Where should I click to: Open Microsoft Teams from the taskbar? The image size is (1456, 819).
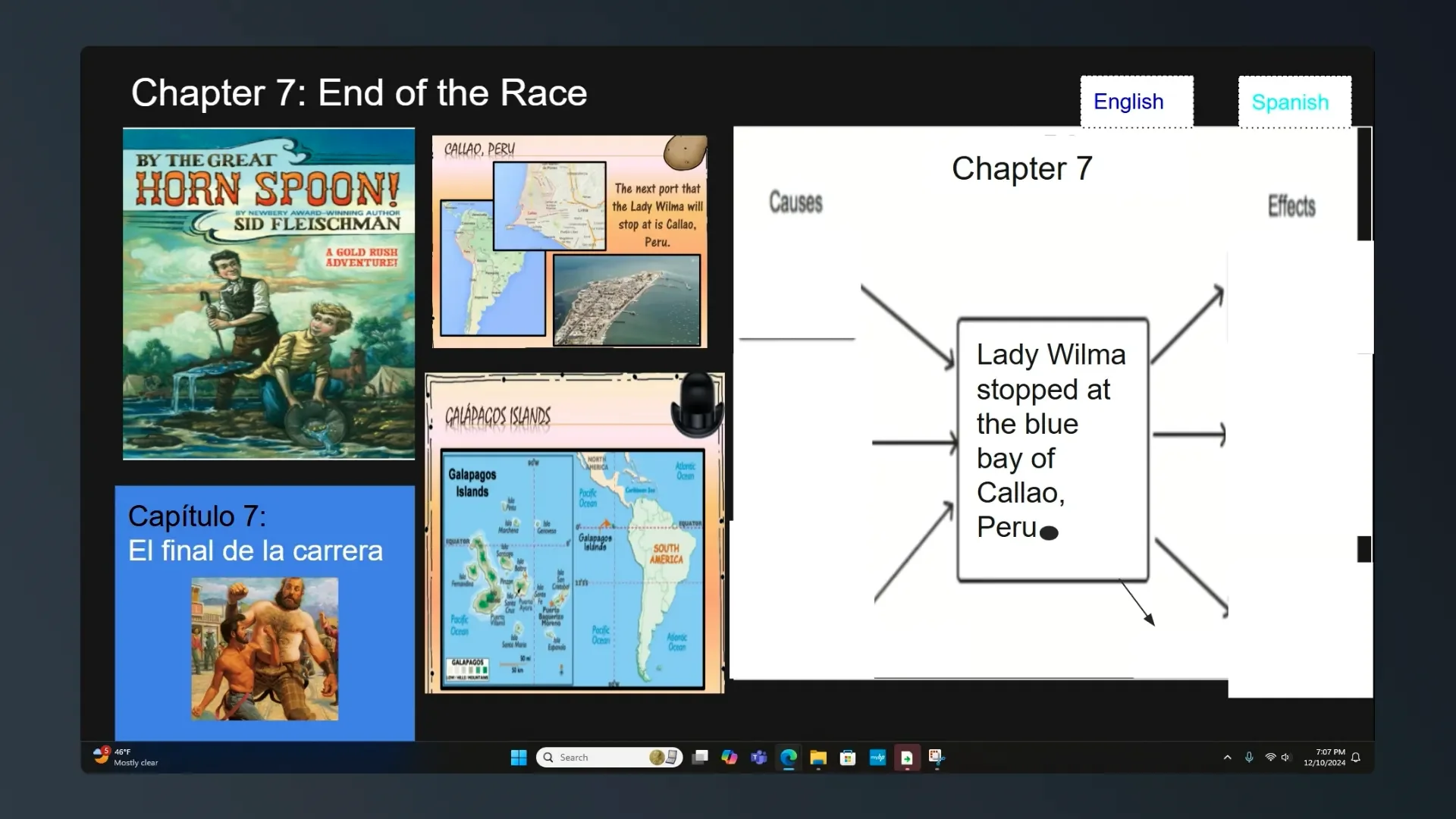pos(759,758)
